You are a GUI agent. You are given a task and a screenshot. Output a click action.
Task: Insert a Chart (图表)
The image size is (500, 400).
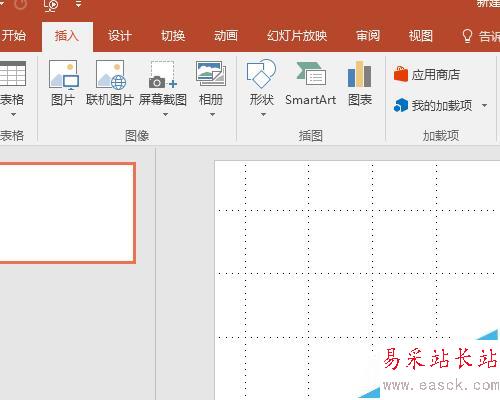click(359, 74)
